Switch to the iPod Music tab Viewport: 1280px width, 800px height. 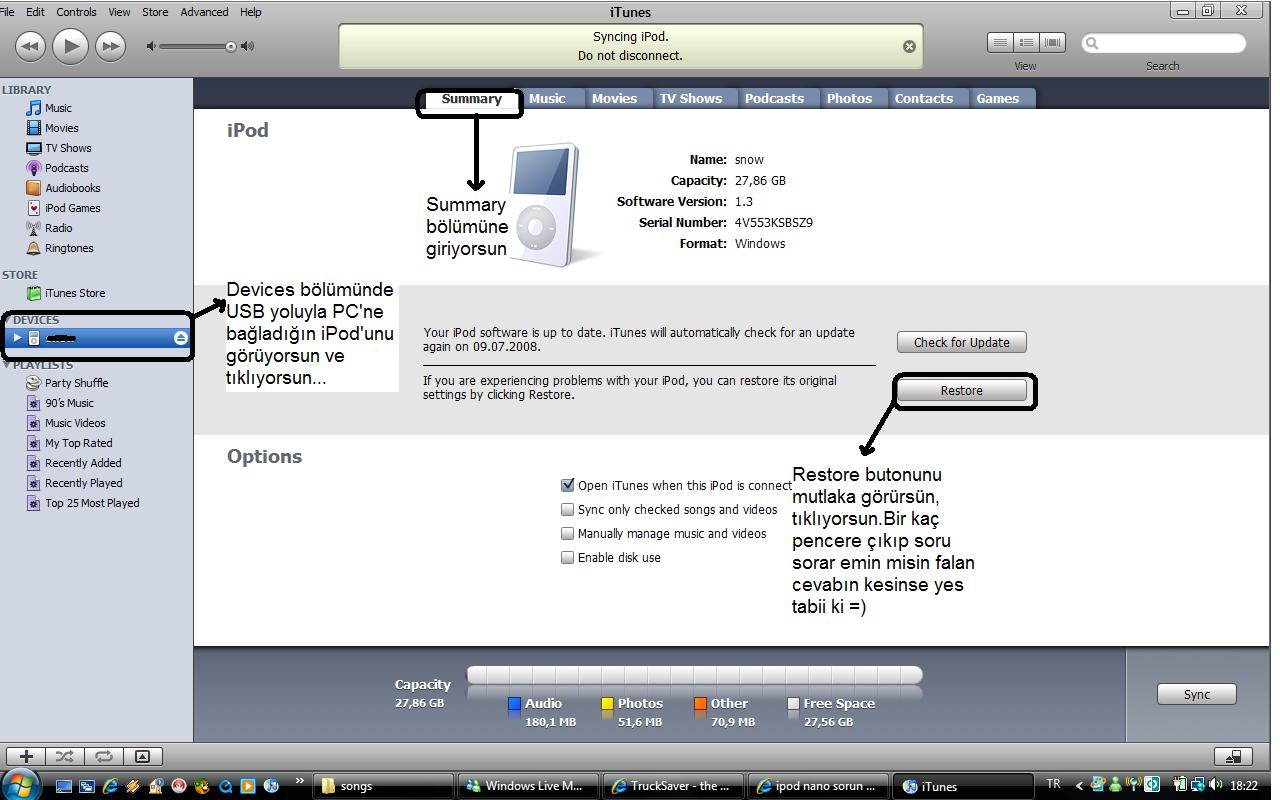[x=547, y=99]
